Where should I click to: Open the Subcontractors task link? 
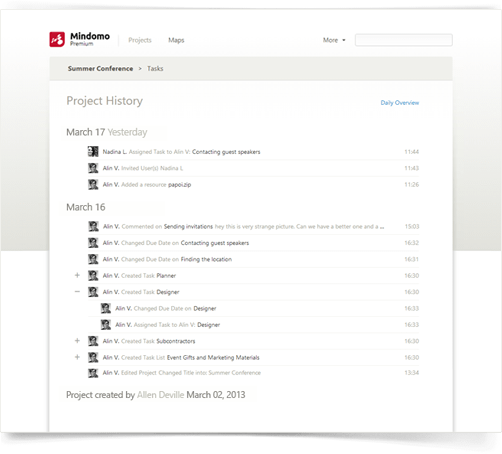(176, 341)
